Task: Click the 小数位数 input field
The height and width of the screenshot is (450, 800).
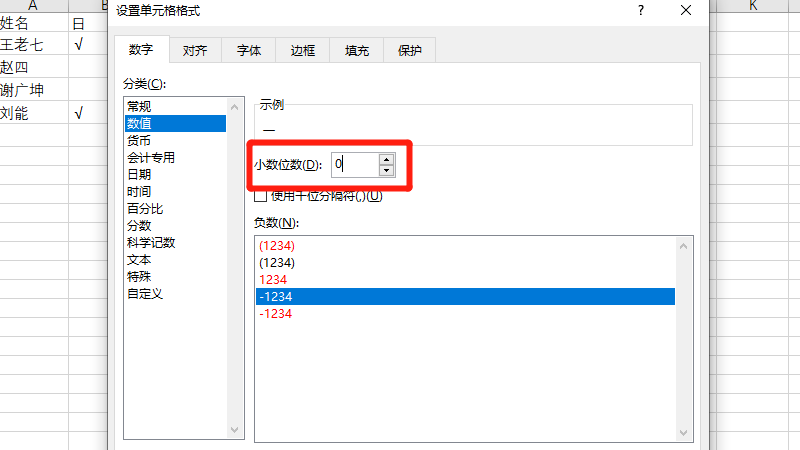Action: (x=354, y=164)
